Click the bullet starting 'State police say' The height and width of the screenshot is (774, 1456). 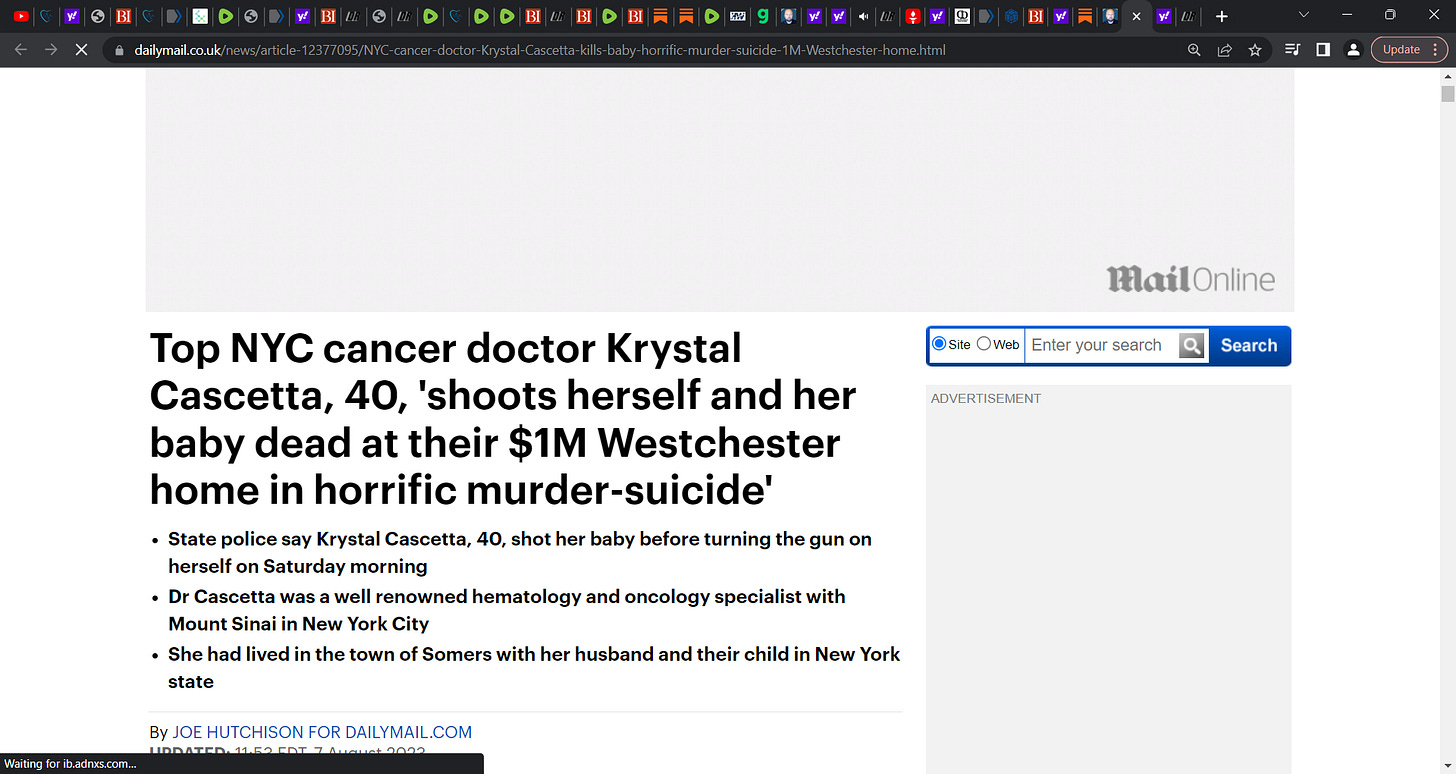[x=520, y=552]
